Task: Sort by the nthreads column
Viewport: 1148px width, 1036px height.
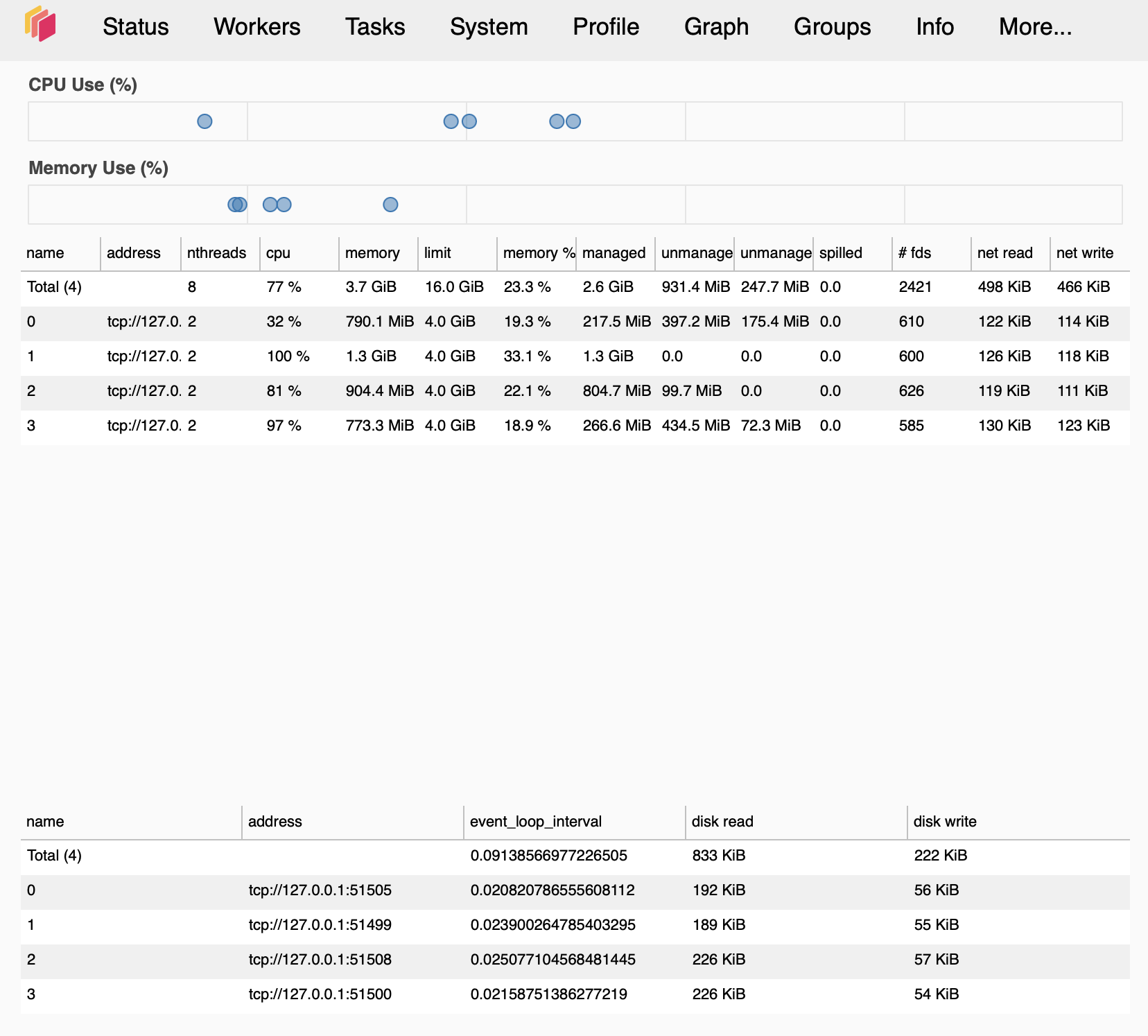Action: click(x=216, y=253)
